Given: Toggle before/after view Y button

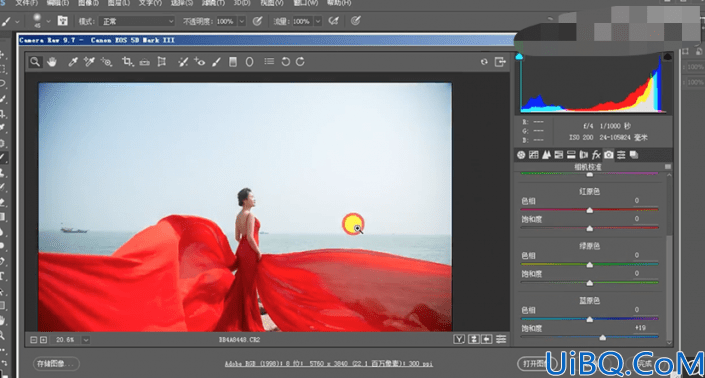Looking at the screenshot, I should 459,339.
